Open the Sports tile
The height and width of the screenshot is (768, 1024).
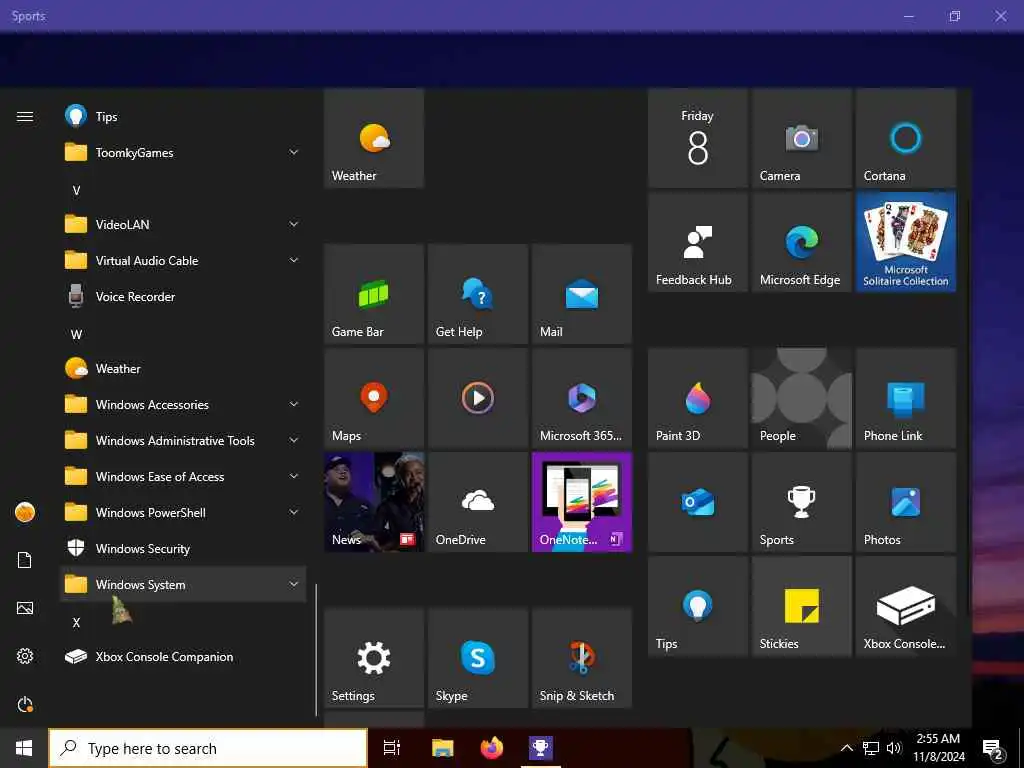[801, 502]
